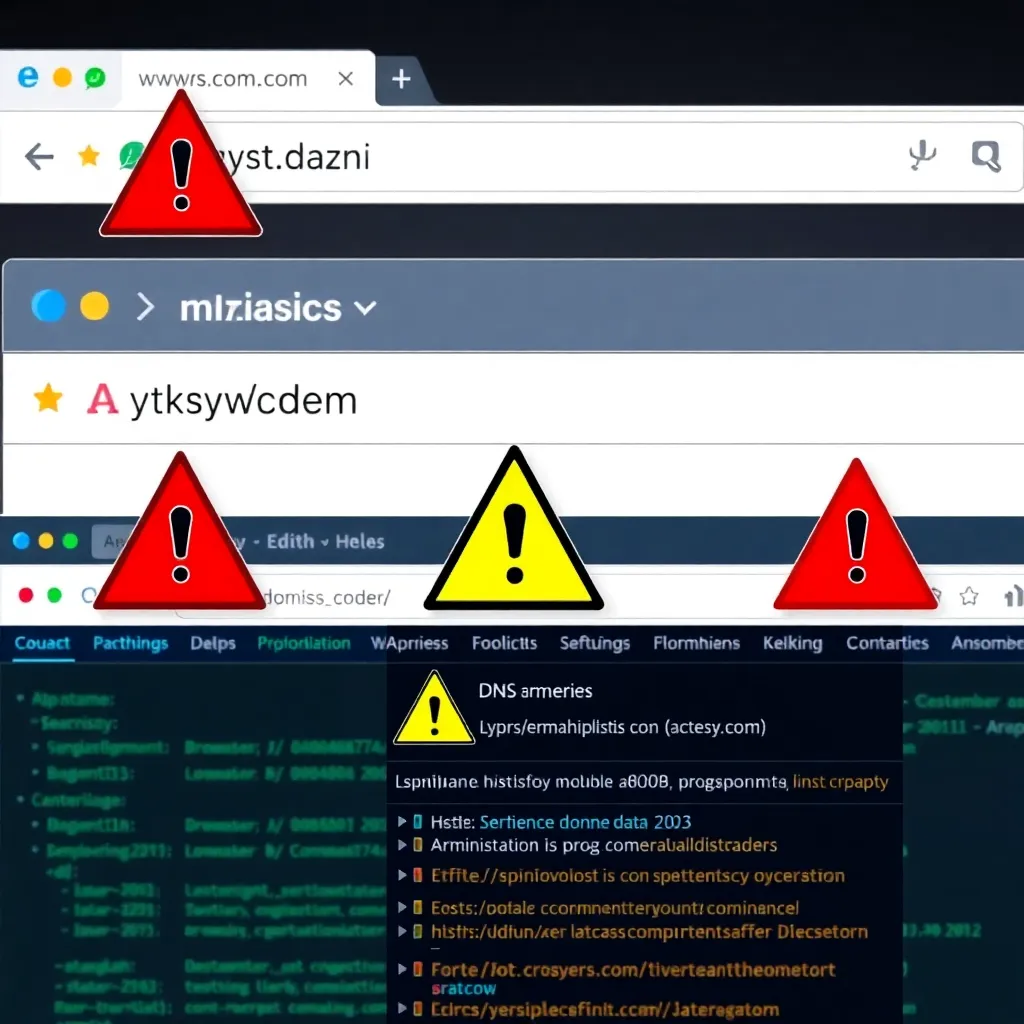
Task: Open a new tab with the plus button
Action: tap(401, 79)
